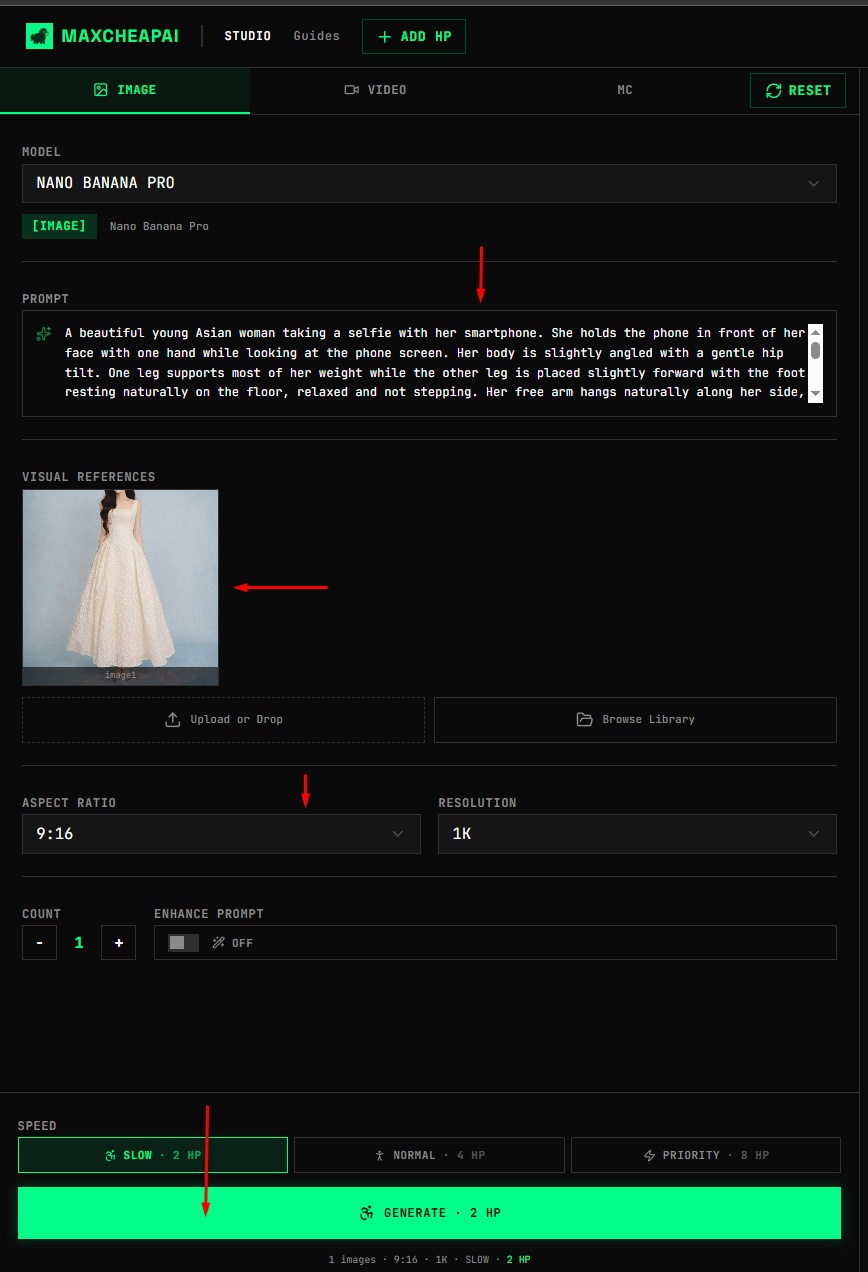Open the Nano Banana Pro model dropdown
Screen dimensions: 868x1272
coord(429,183)
